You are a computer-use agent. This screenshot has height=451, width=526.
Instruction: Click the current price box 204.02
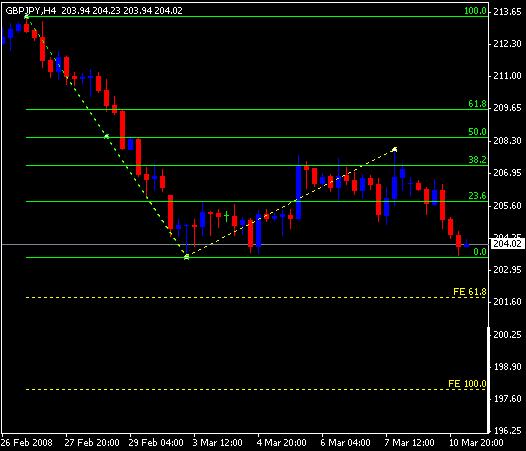(x=507, y=244)
